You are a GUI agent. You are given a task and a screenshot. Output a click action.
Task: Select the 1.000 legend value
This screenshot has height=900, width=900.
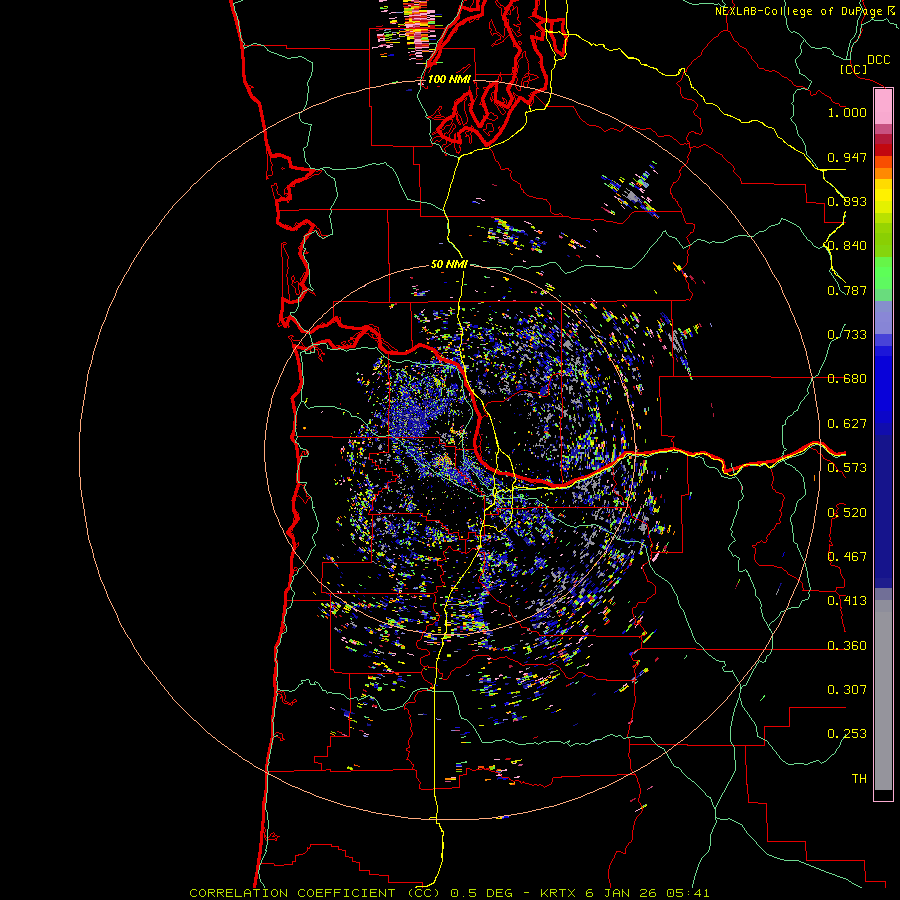click(847, 112)
